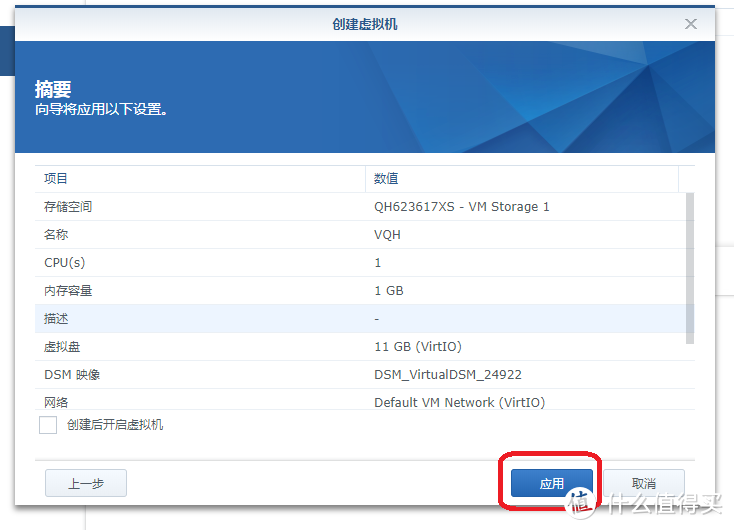Viewport: 734px width, 530px height.
Task: Select the 内存容量 row label
Action: point(68,291)
